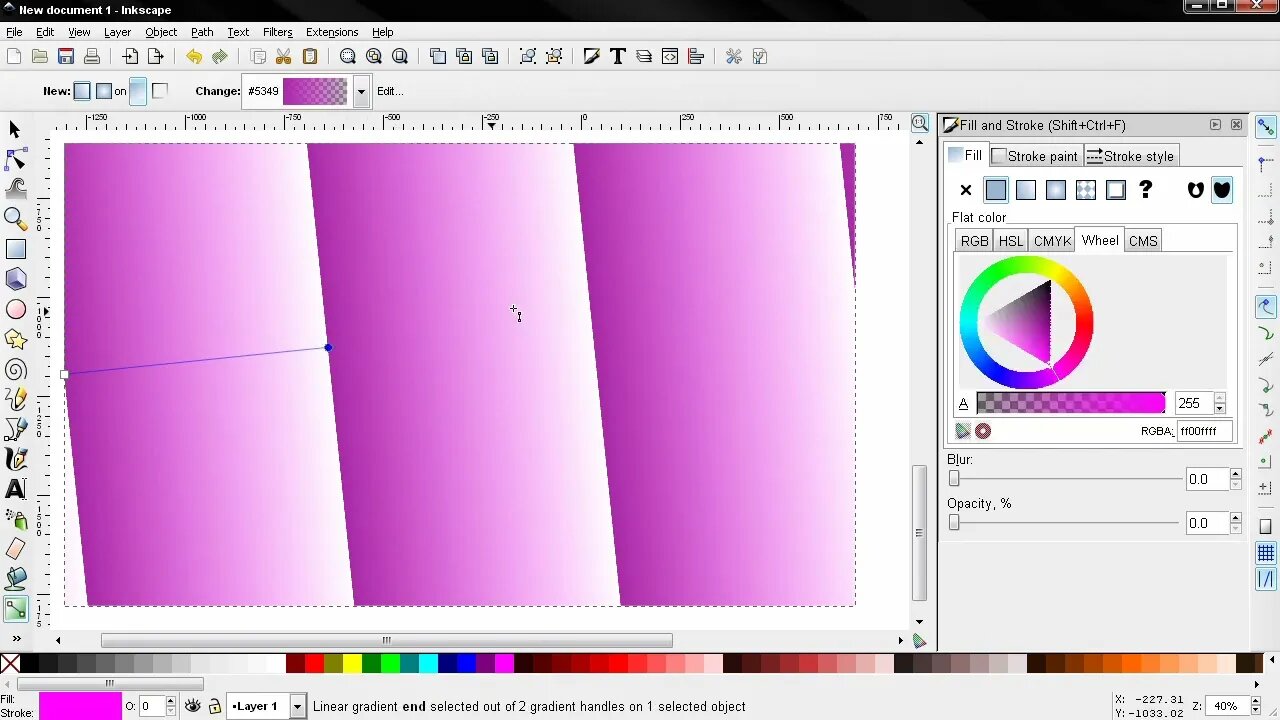Screen dimensions: 1280x720
Task: Choose Radial gradient fill type
Action: pyautogui.click(x=1056, y=190)
